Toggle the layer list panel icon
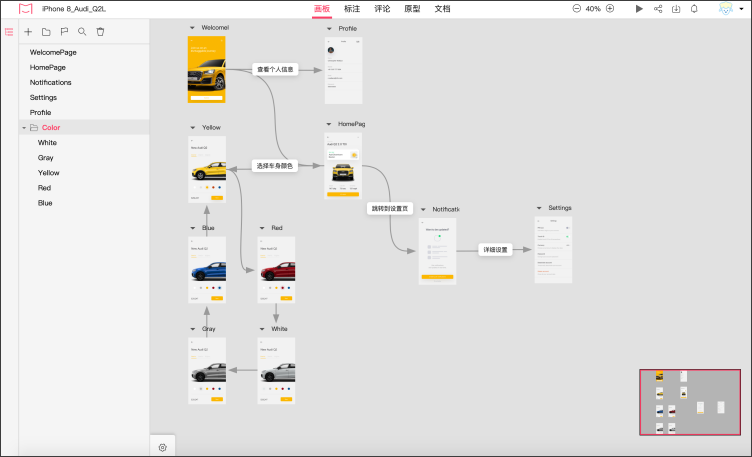 [x=9, y=32]
